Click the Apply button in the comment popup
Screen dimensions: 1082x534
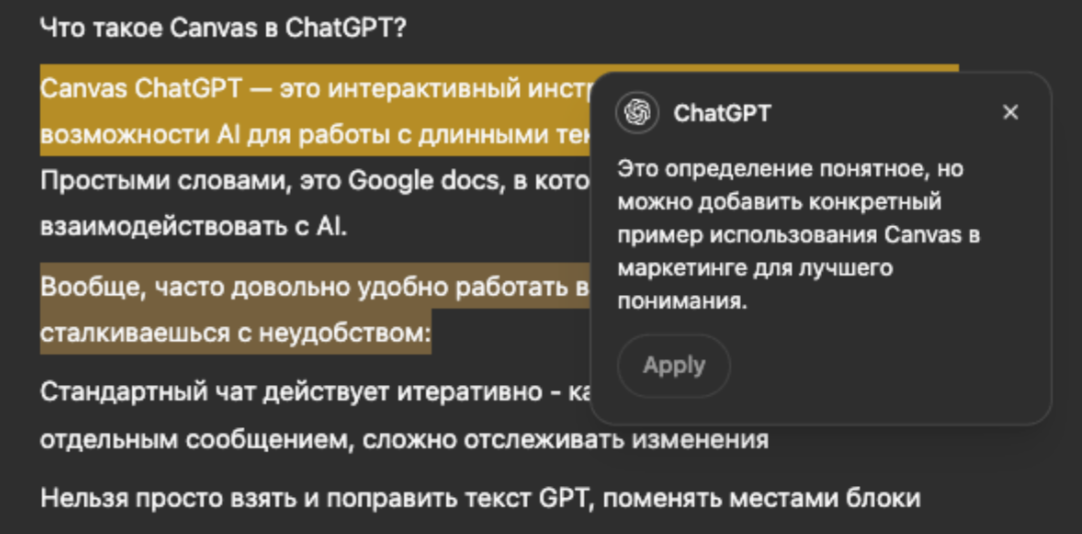(673, 366)
